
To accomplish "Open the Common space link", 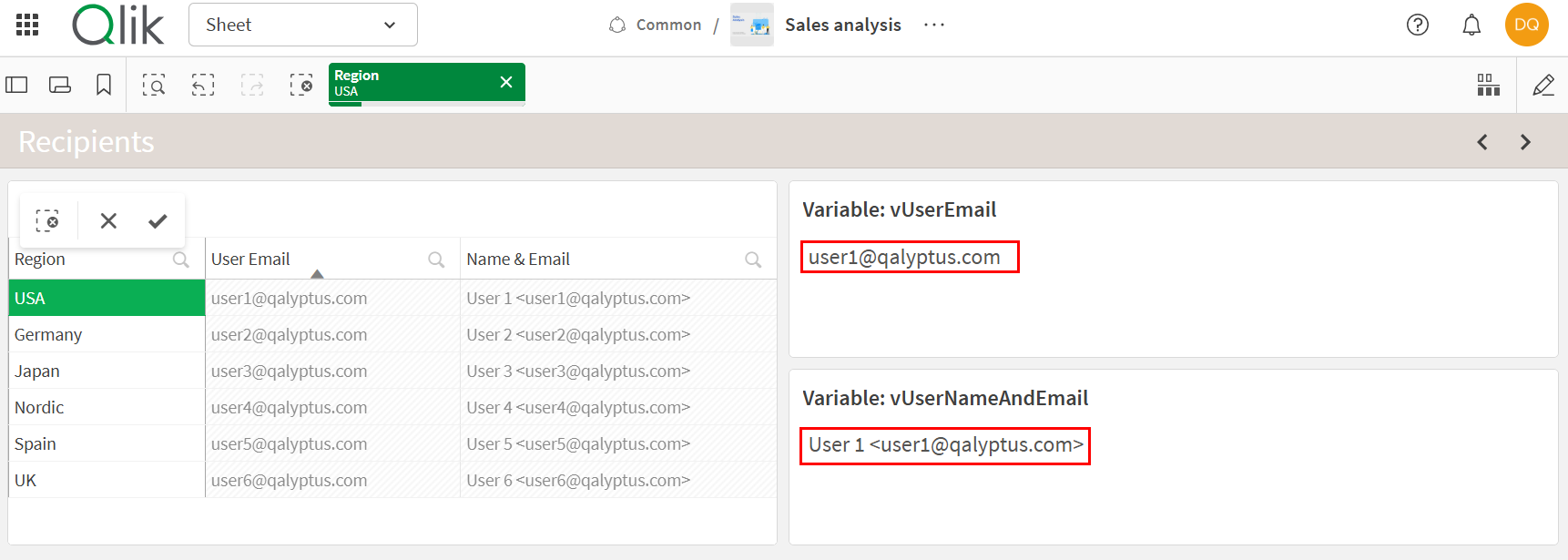I will coord(656,25).
